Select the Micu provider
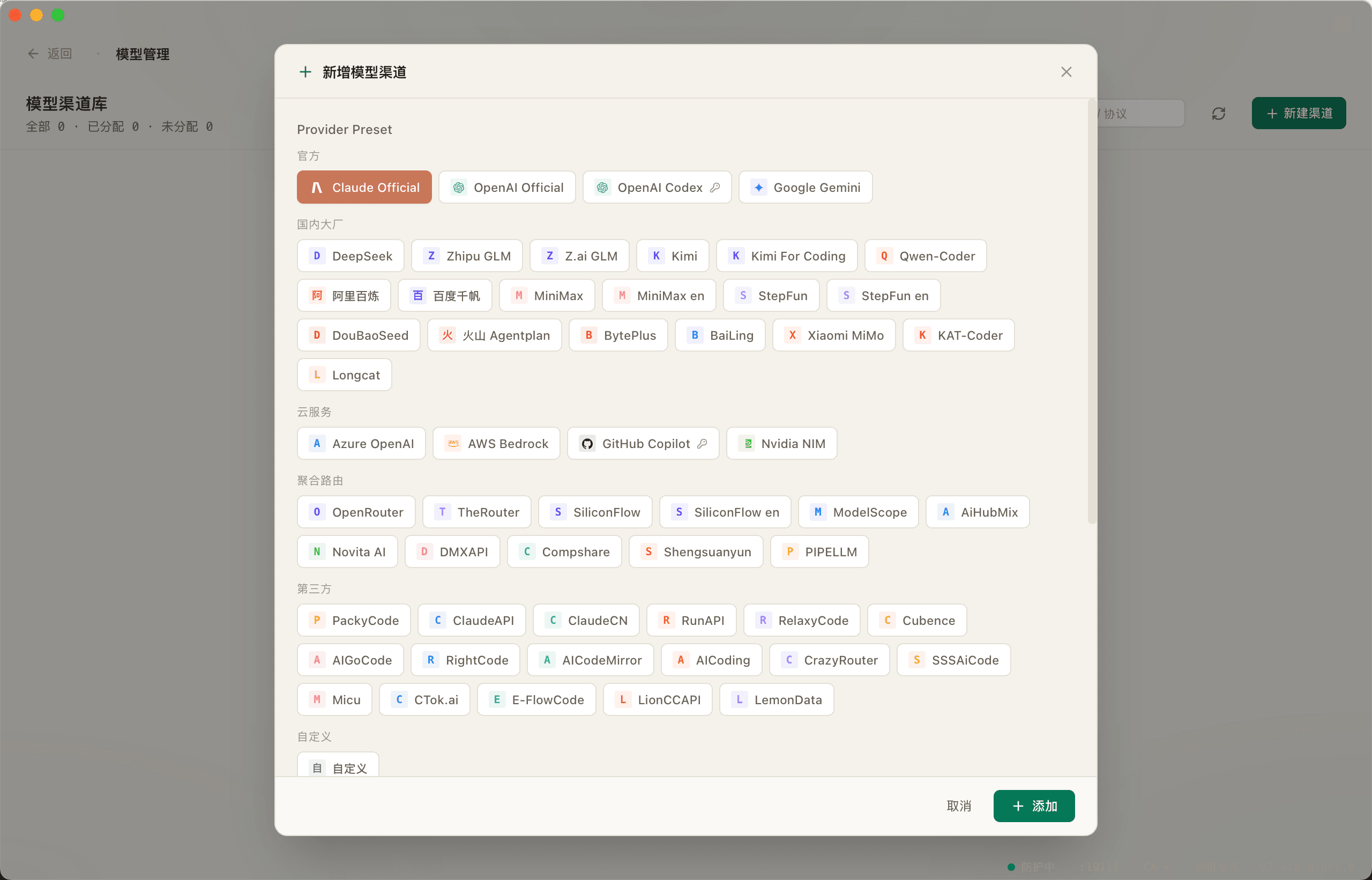The height and width of the screenshot is (880, 1372). pos(334,699)
